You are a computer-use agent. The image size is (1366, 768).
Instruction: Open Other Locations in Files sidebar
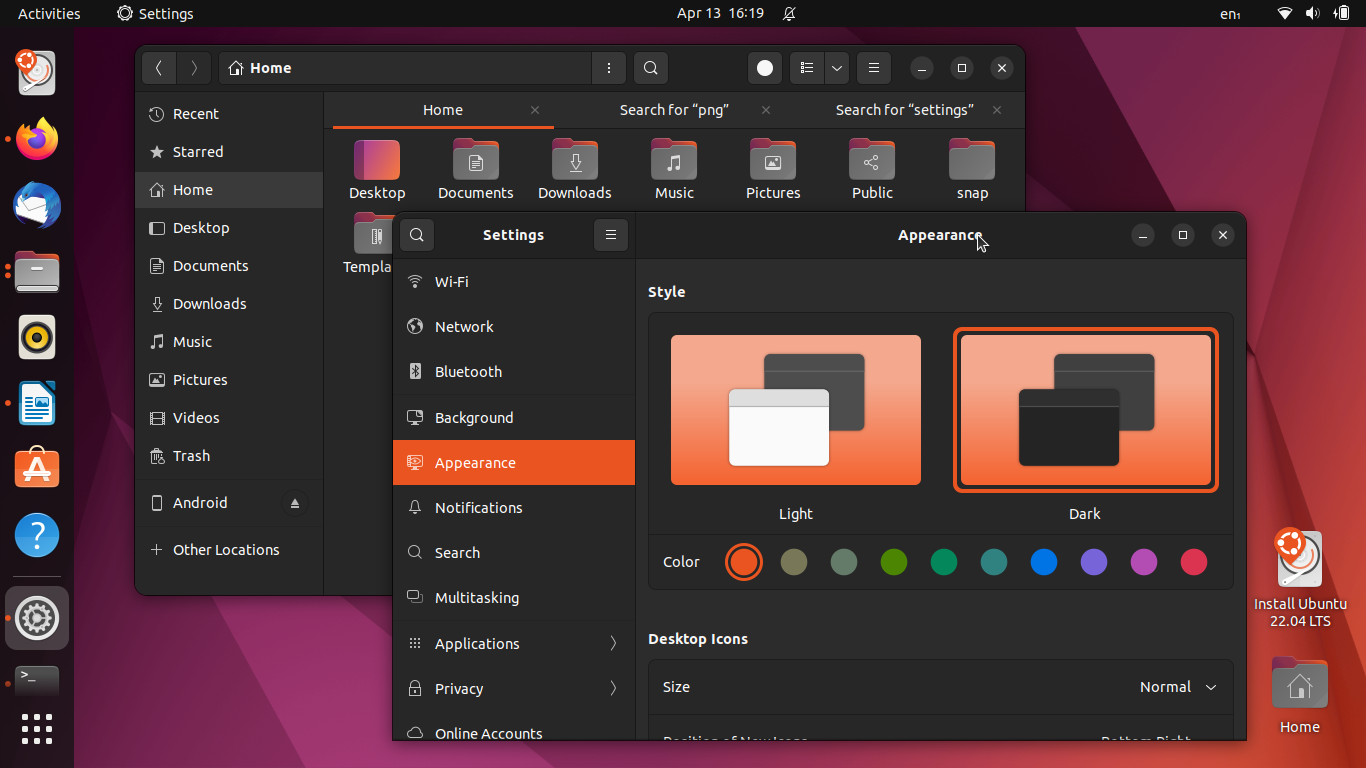[229, 550]
